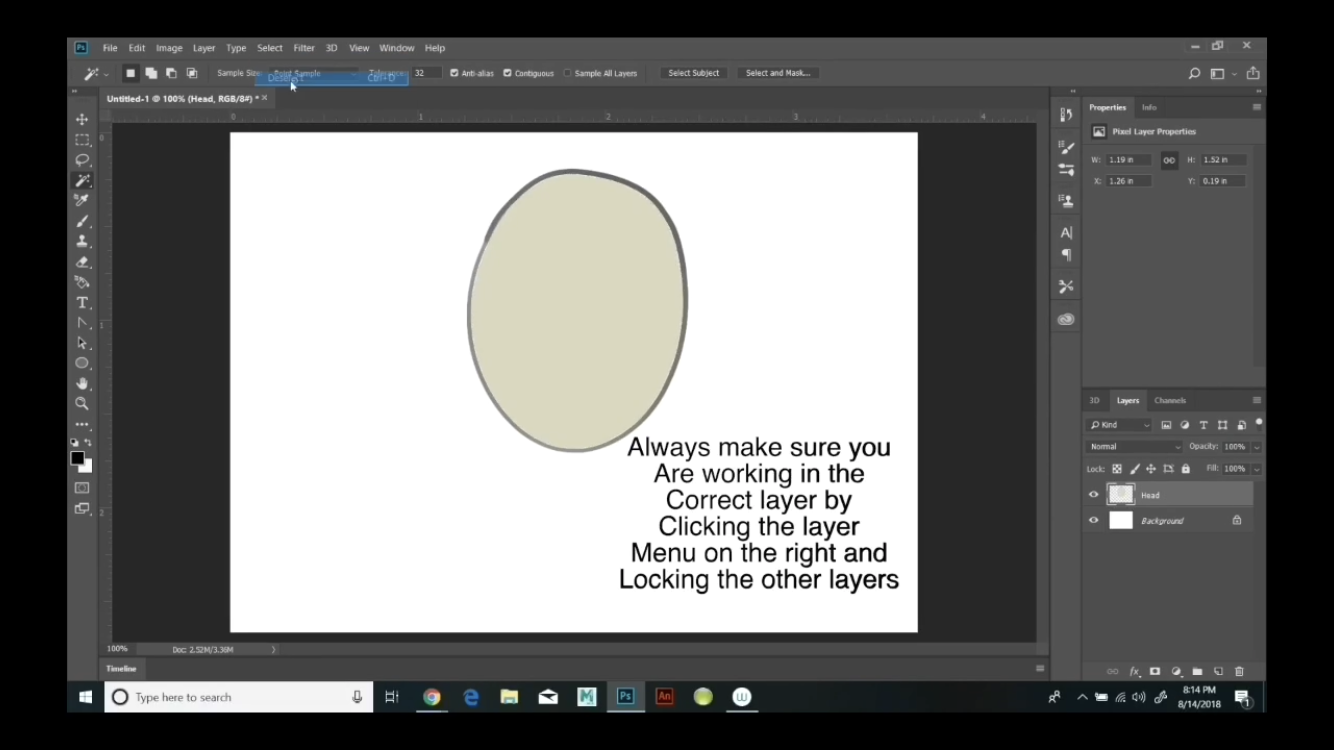Click the Select Subject button
The image size is (1334, 750).
pos(693,73)
